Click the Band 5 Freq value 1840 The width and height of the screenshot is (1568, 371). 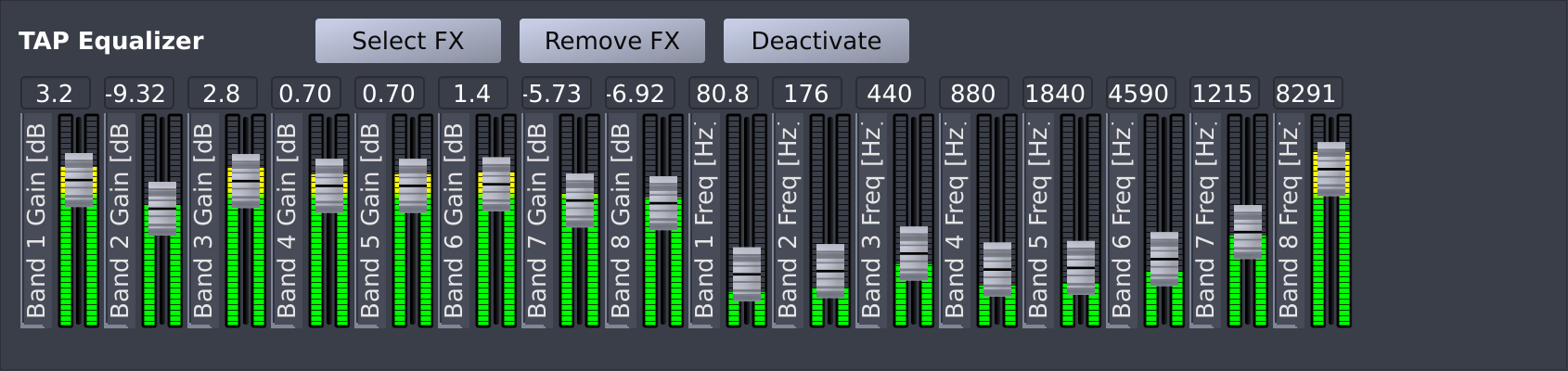pos(1057,94)
